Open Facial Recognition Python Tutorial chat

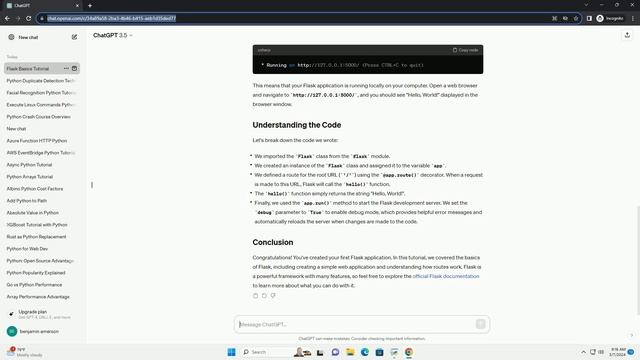[41, 93]
